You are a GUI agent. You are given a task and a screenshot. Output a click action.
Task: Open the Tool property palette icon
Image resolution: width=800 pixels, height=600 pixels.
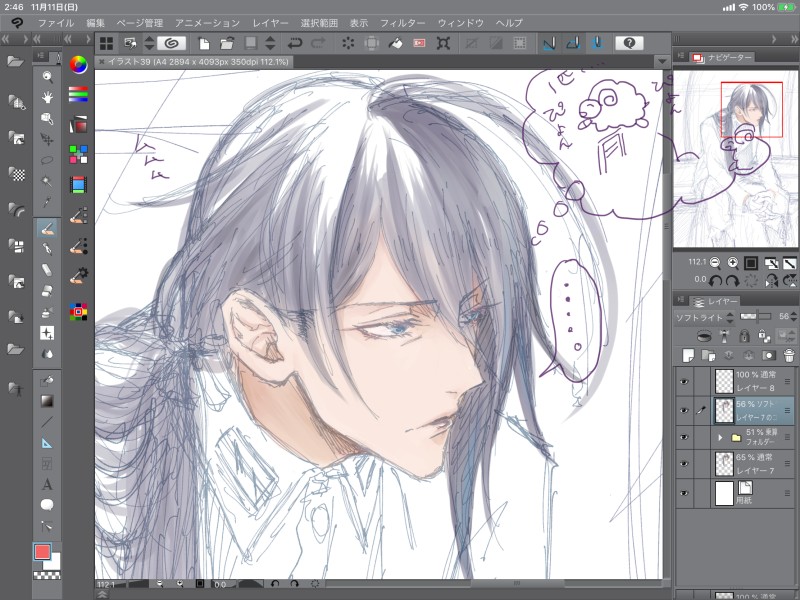[x=79, y=276]
